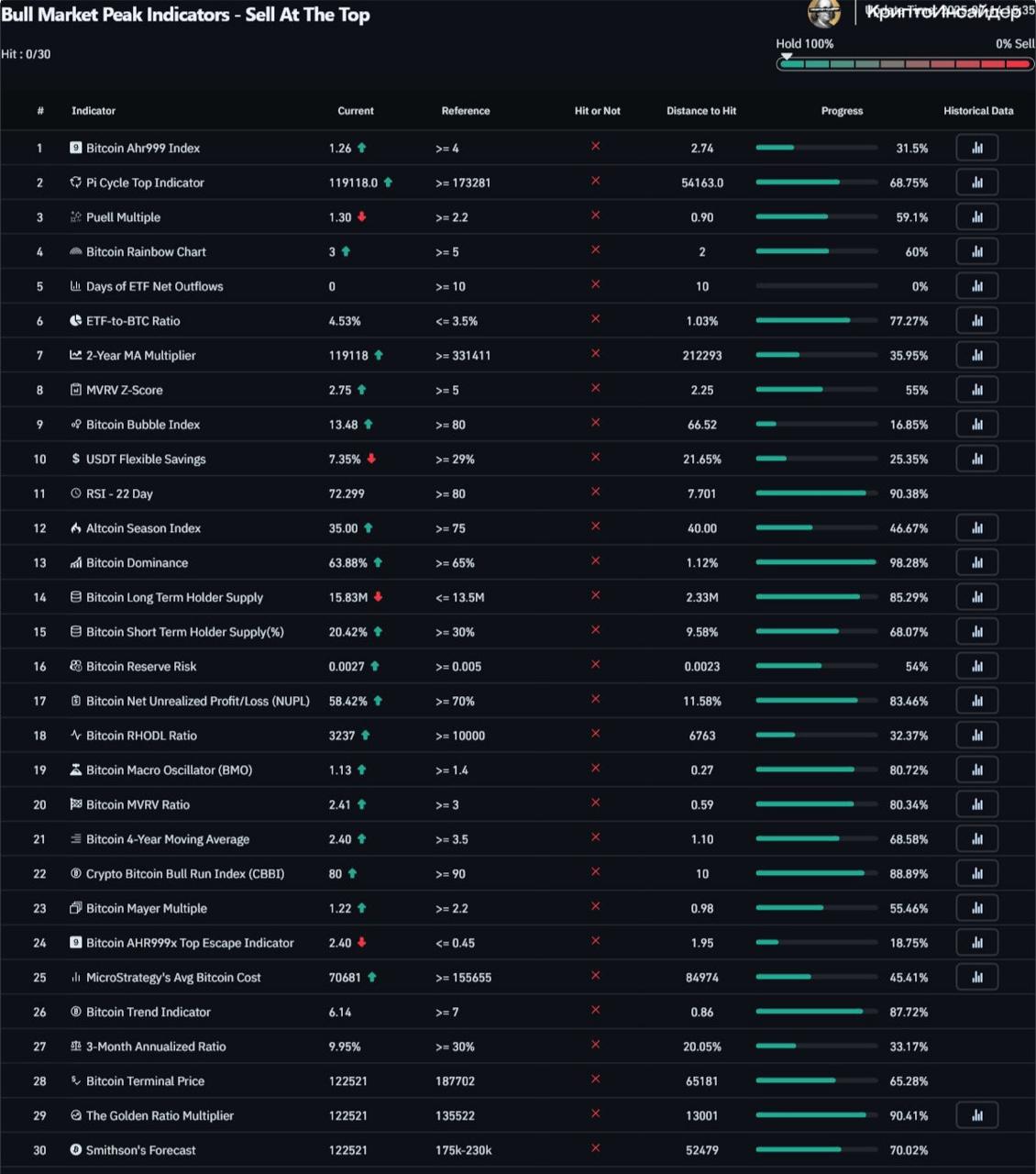
Task: Open Bitcoin MVRV Ratio historical data
Action: coord(976,804)
